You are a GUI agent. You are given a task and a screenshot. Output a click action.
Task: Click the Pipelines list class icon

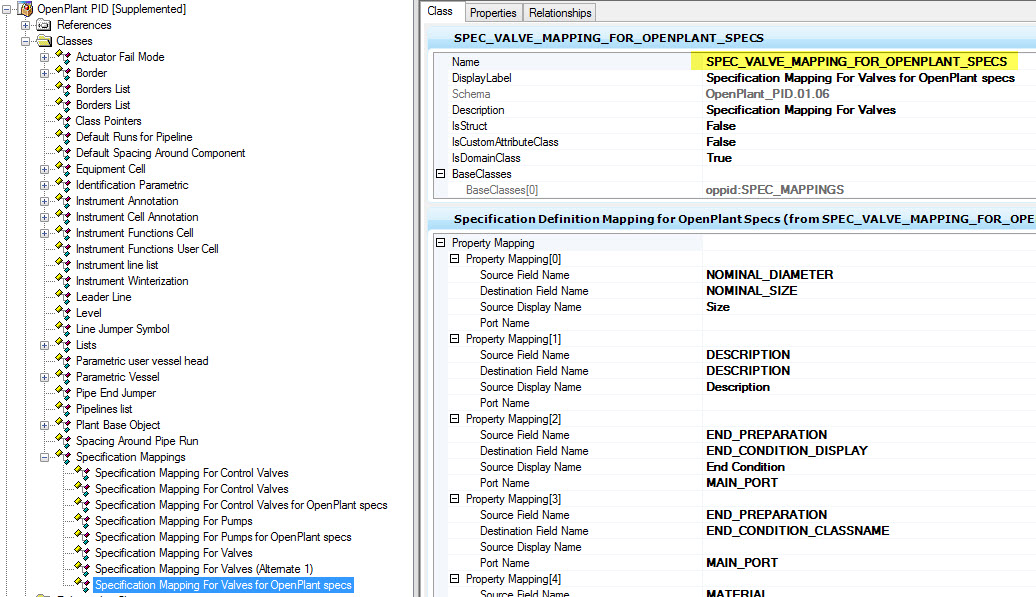[63, 409]
